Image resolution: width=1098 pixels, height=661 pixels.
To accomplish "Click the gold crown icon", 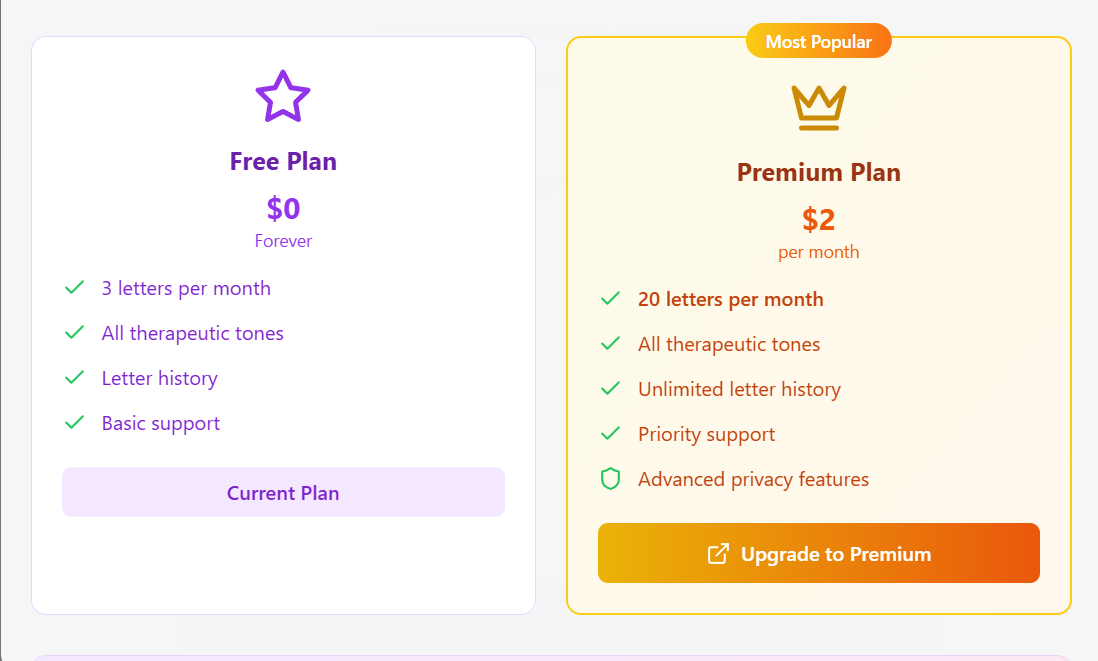I will tap(819, 108).
